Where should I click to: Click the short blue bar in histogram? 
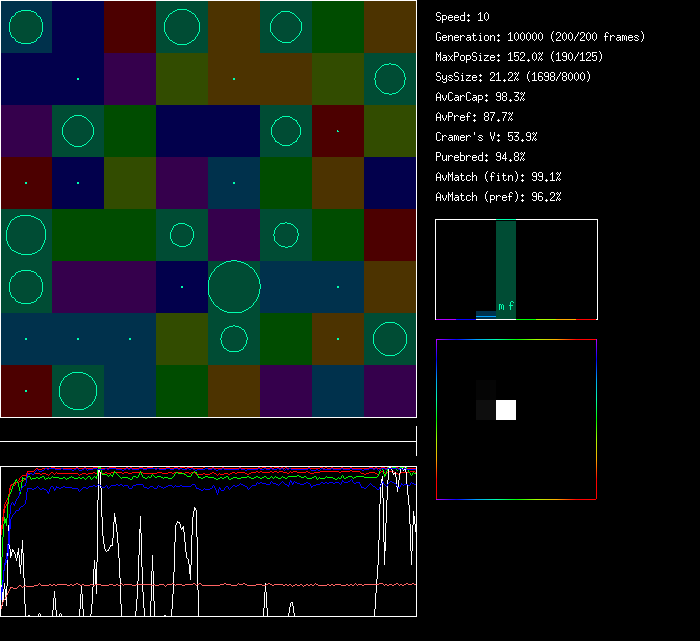(x=485, y=315)
